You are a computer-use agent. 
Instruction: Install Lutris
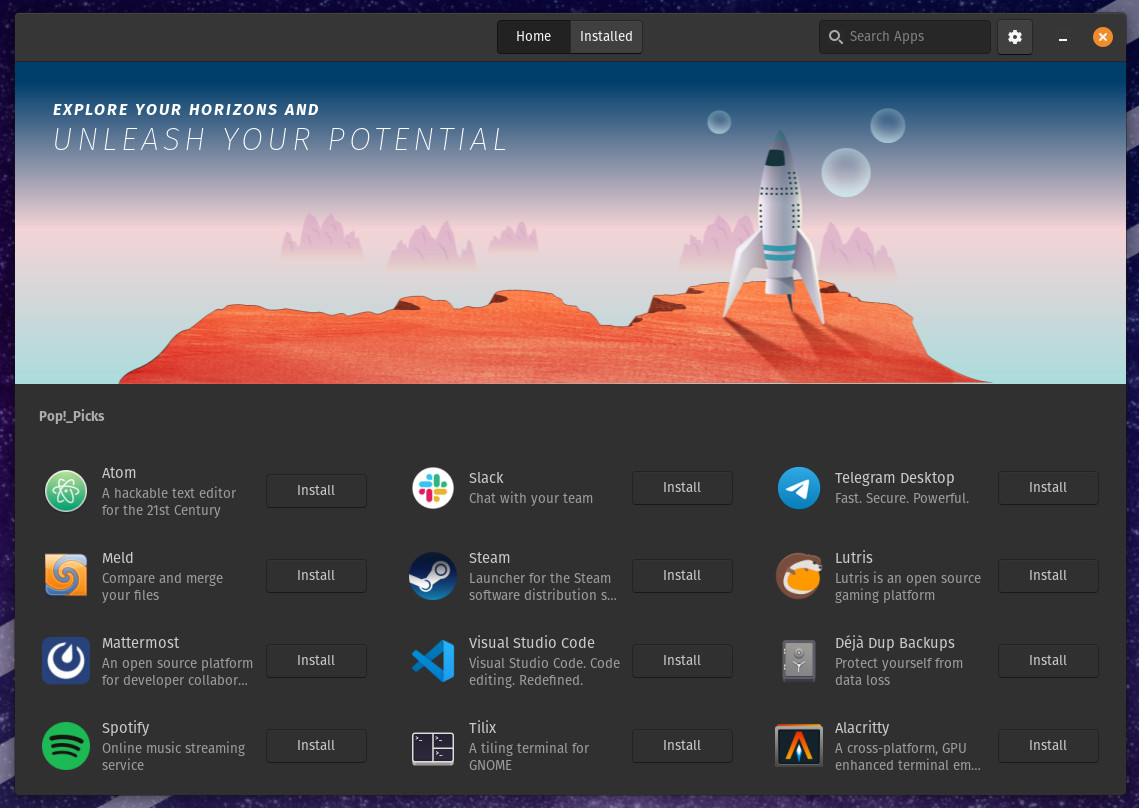point(1048,575)
